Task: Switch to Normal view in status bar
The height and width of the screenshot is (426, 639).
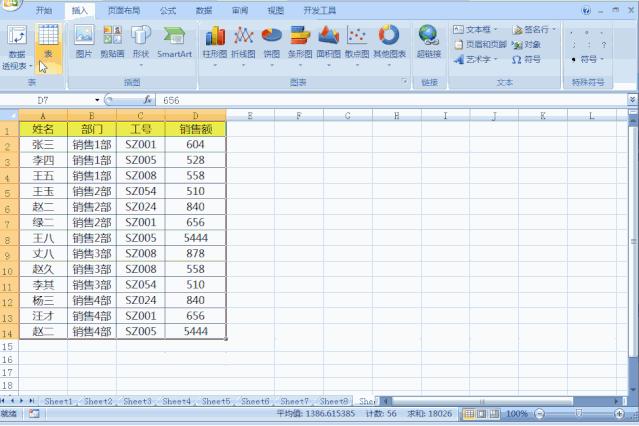Action: coord(468,413)
